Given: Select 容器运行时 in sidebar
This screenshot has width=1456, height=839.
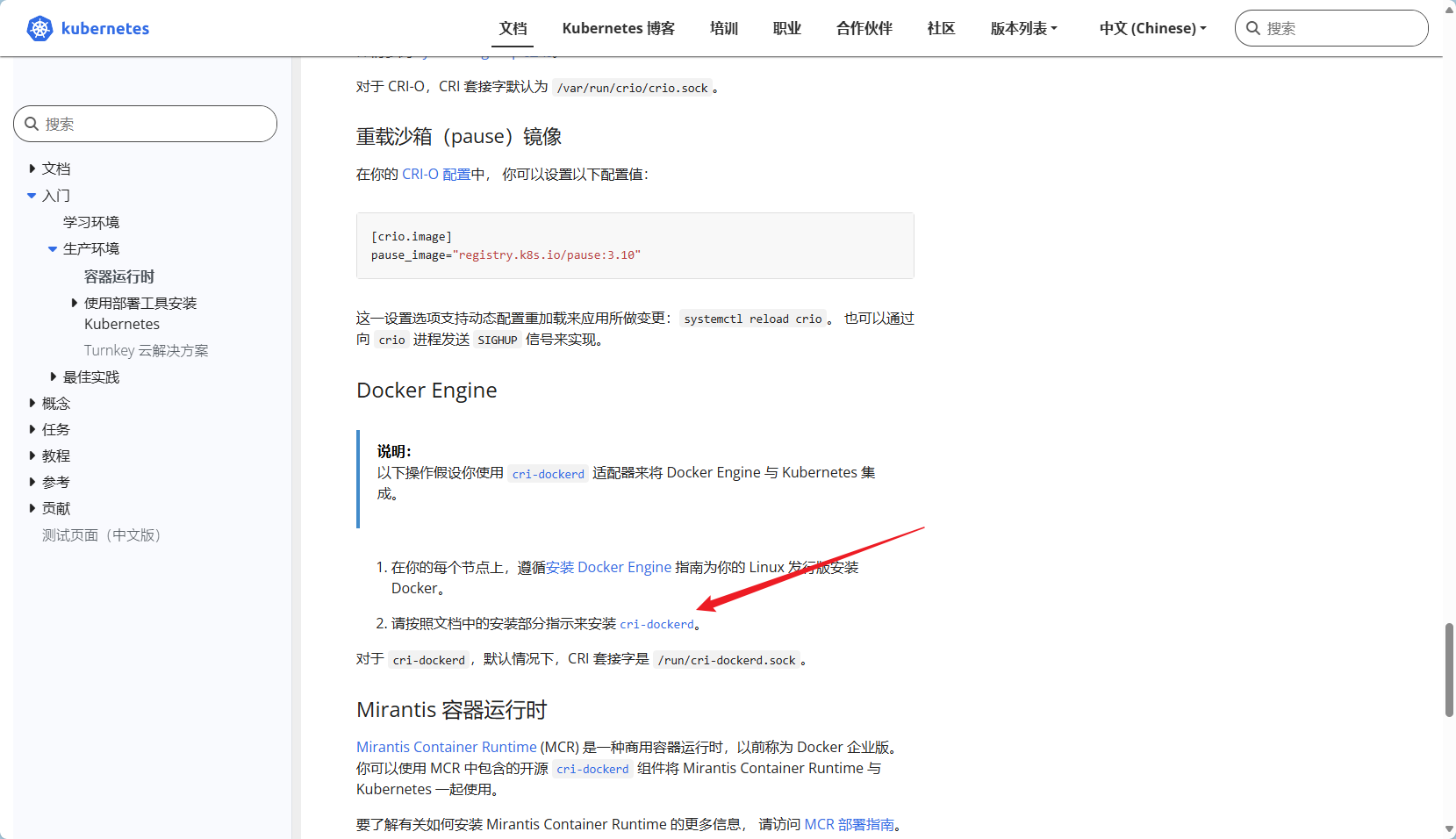Looking at the screenshot, I should coord(119,276).
